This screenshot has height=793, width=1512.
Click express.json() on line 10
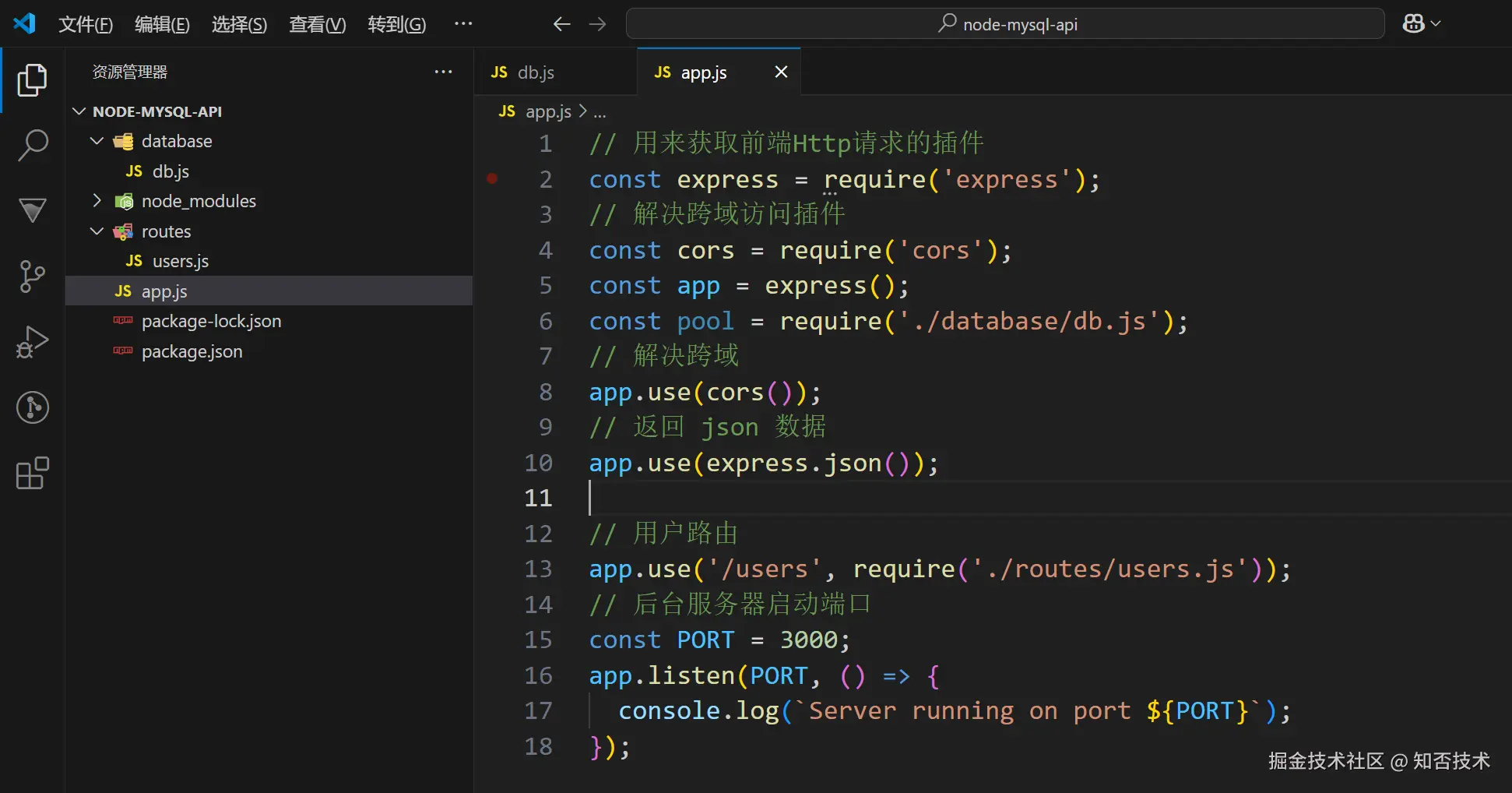pyautogui.click(x=809, y=463)
